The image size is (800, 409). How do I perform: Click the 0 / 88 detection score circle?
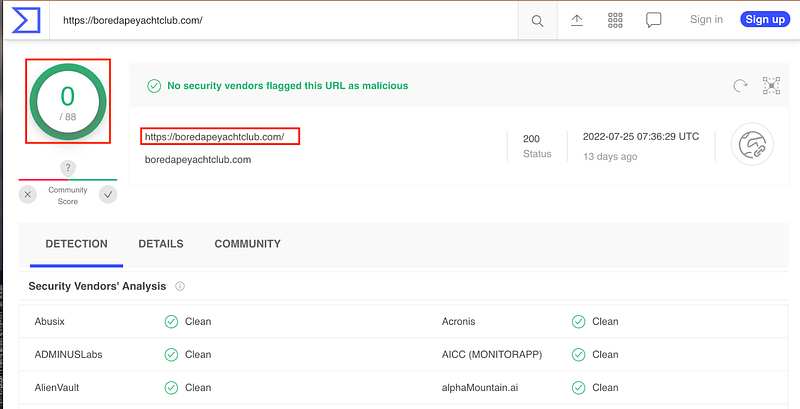click(68, 101)
